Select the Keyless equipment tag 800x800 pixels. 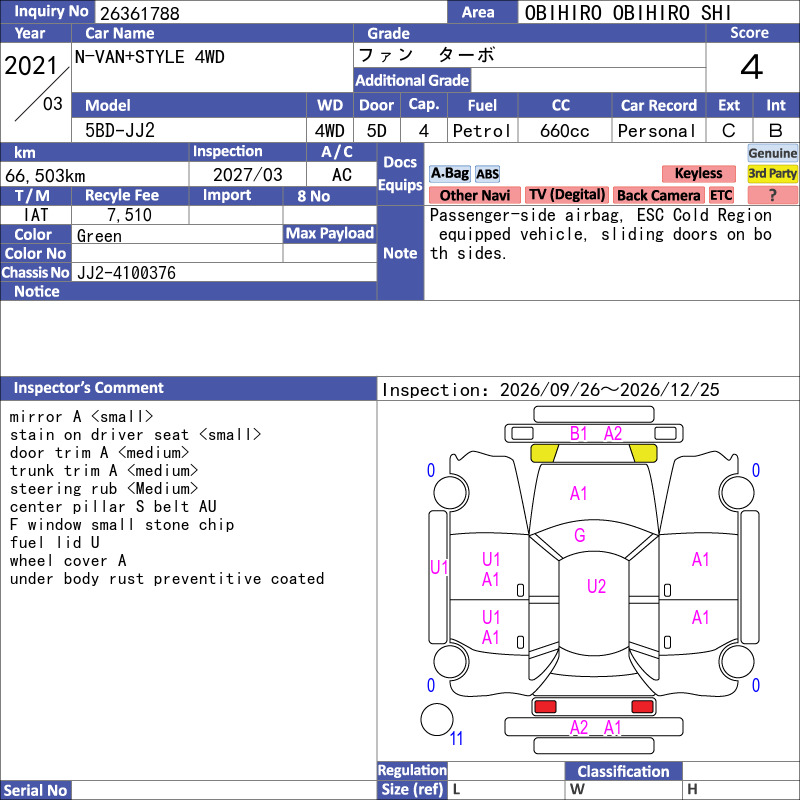coord(698,173)
